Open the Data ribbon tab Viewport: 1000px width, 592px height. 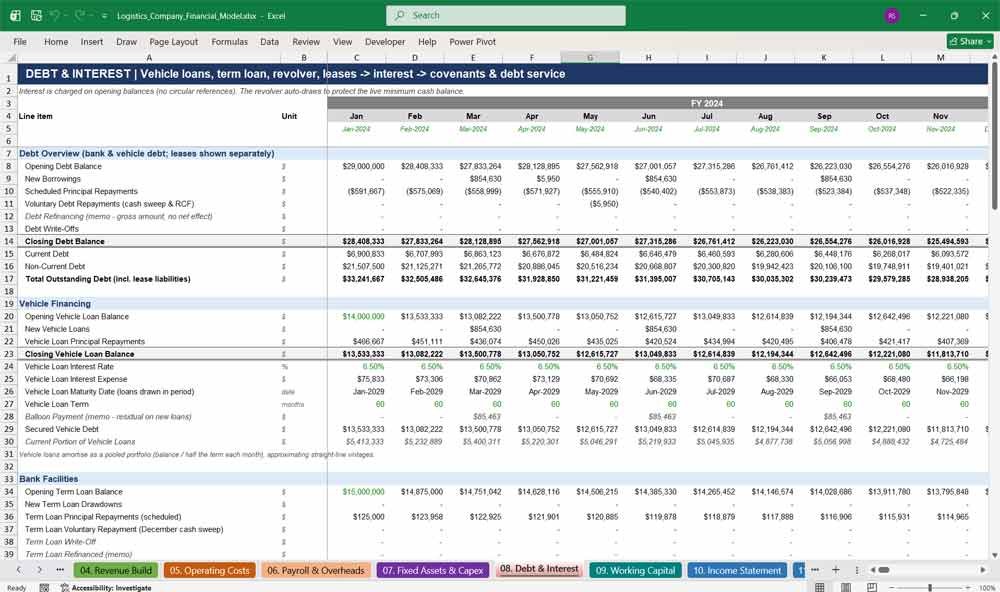pos(269,41)
